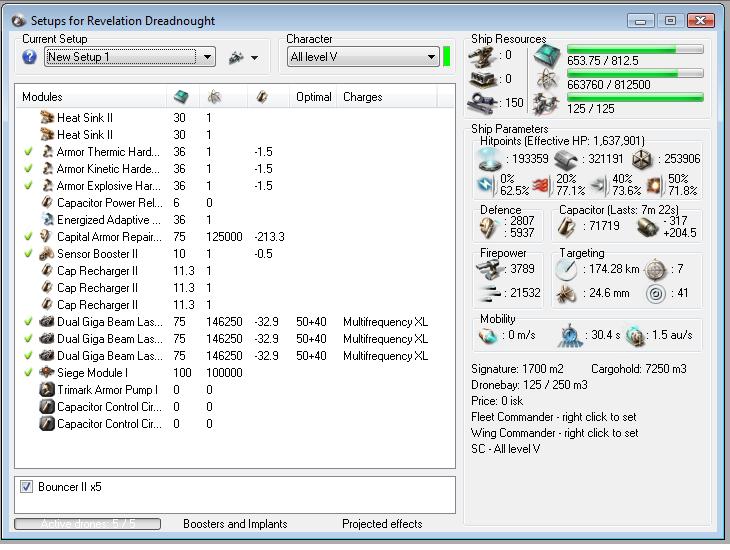Select the third Dual Giga Beam Laser row
This screenshot has width=730, height=550.
236,356
